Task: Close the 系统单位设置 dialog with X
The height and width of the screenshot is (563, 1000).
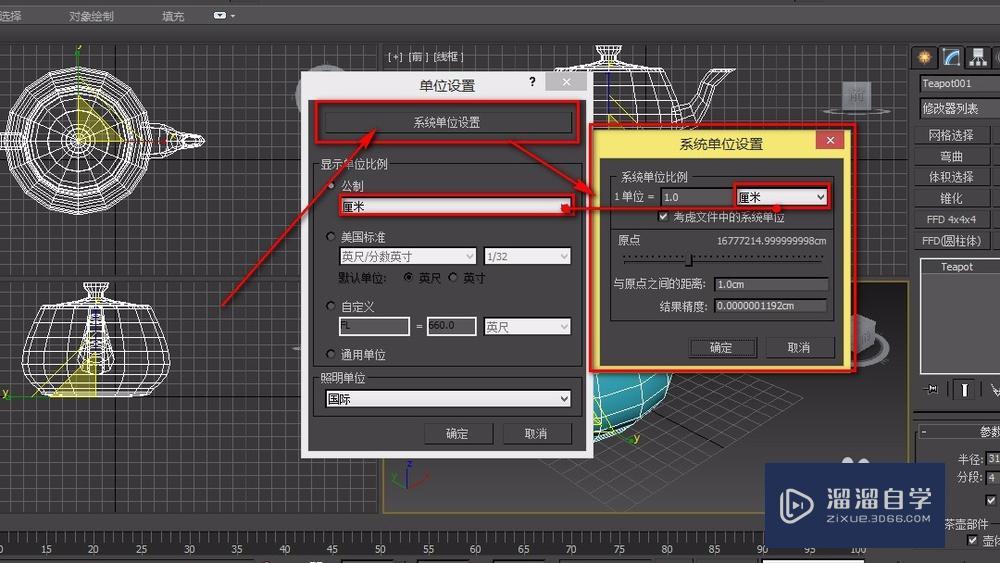Action: pyautogui.click(x=830, y=140)
